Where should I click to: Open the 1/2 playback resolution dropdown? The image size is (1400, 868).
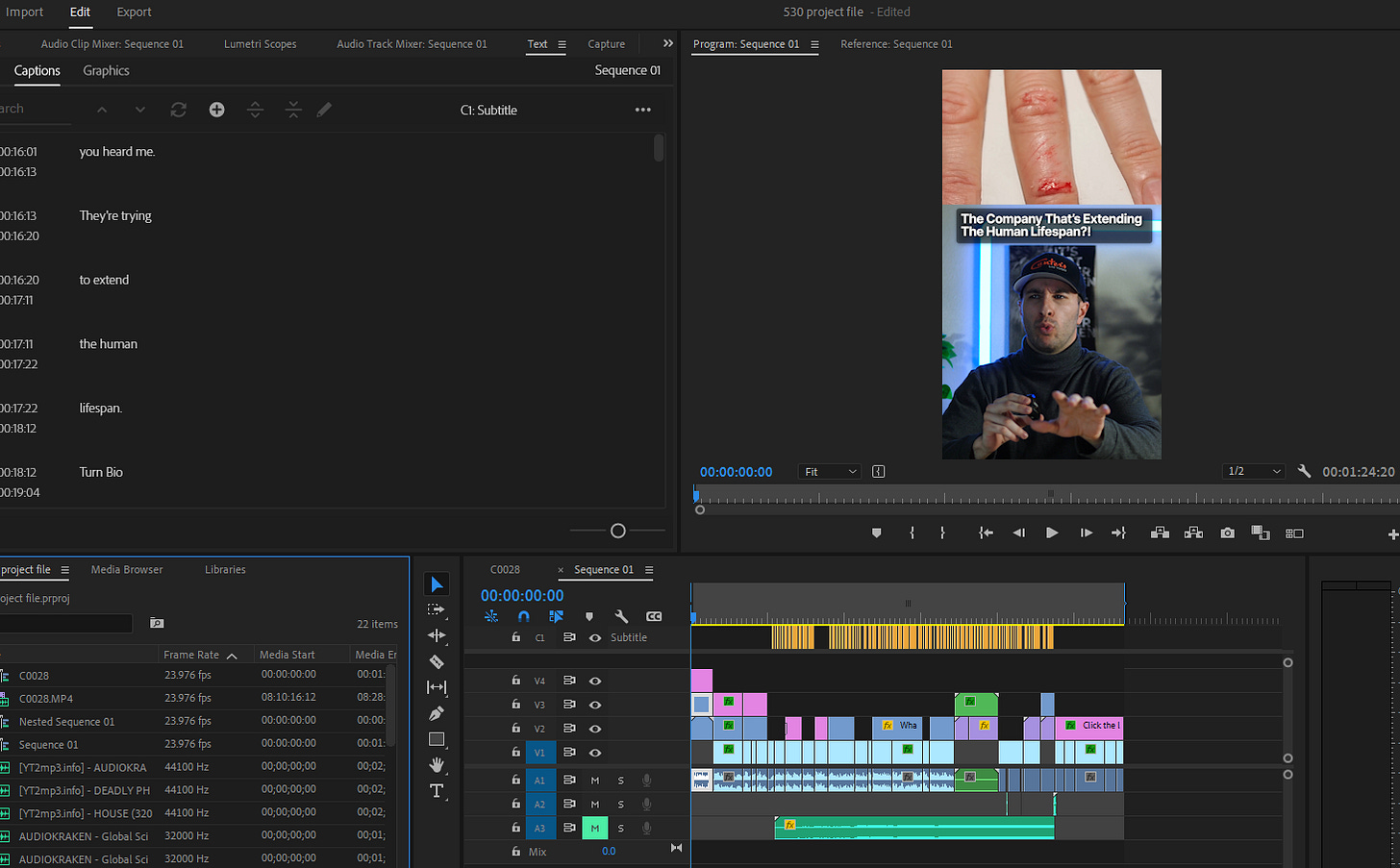tap(1254, 471)
